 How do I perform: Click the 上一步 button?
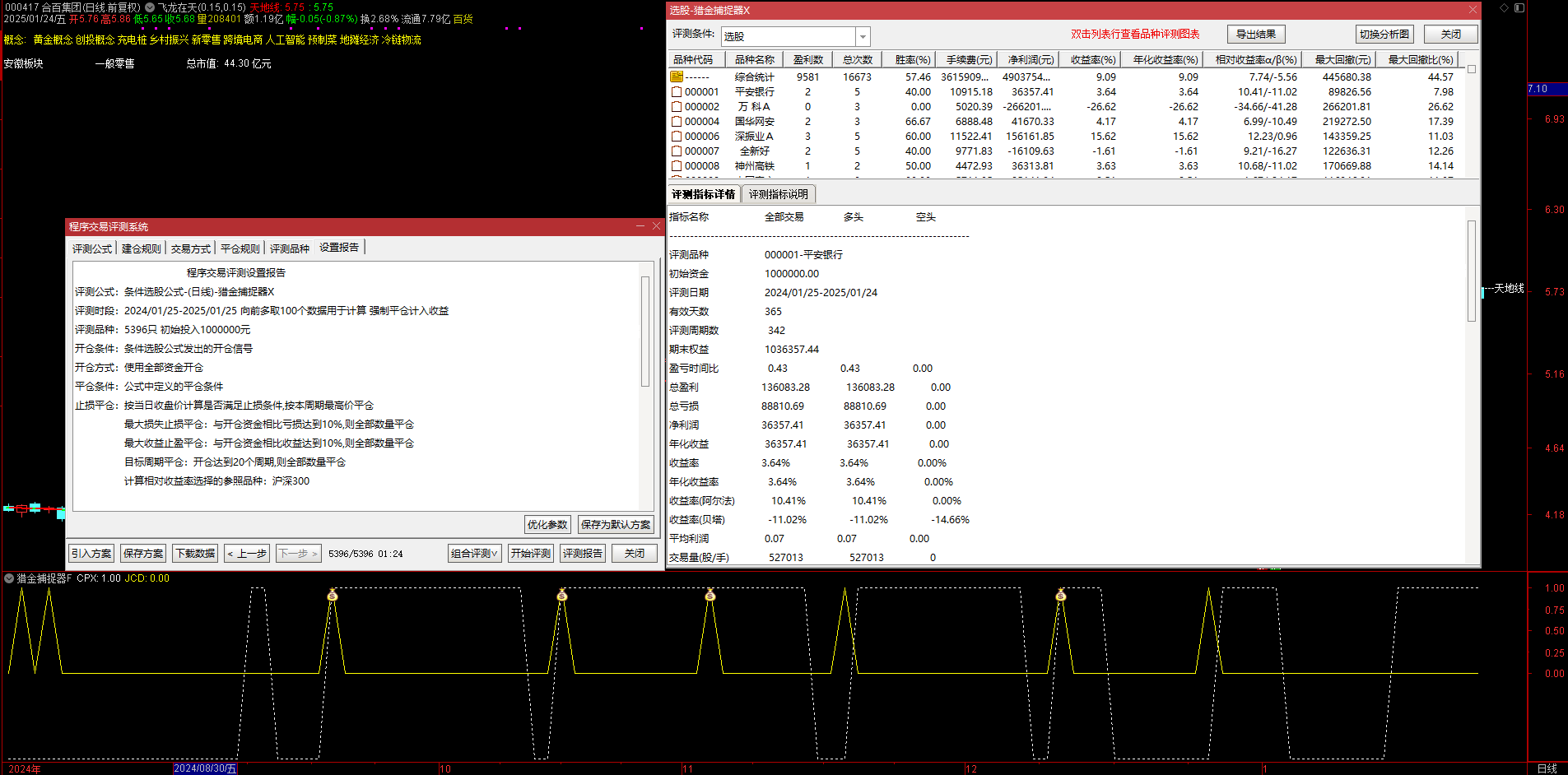coord(247,554)
